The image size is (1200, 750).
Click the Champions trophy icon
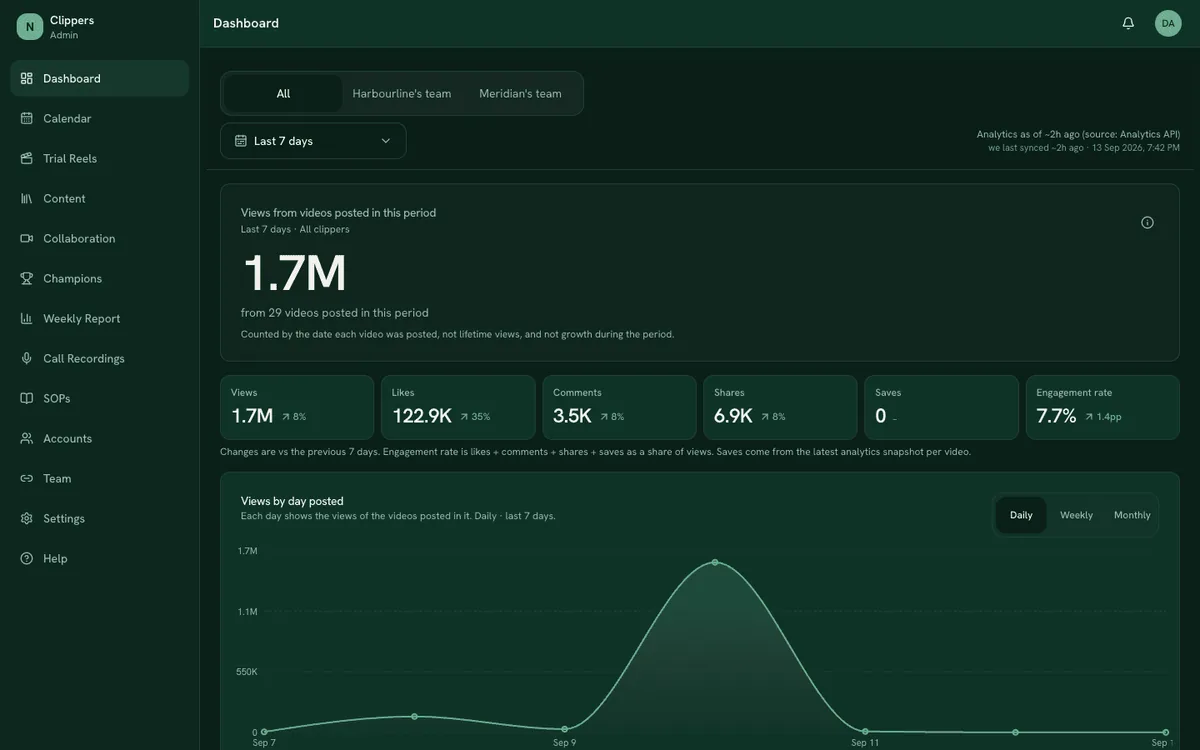27,278
